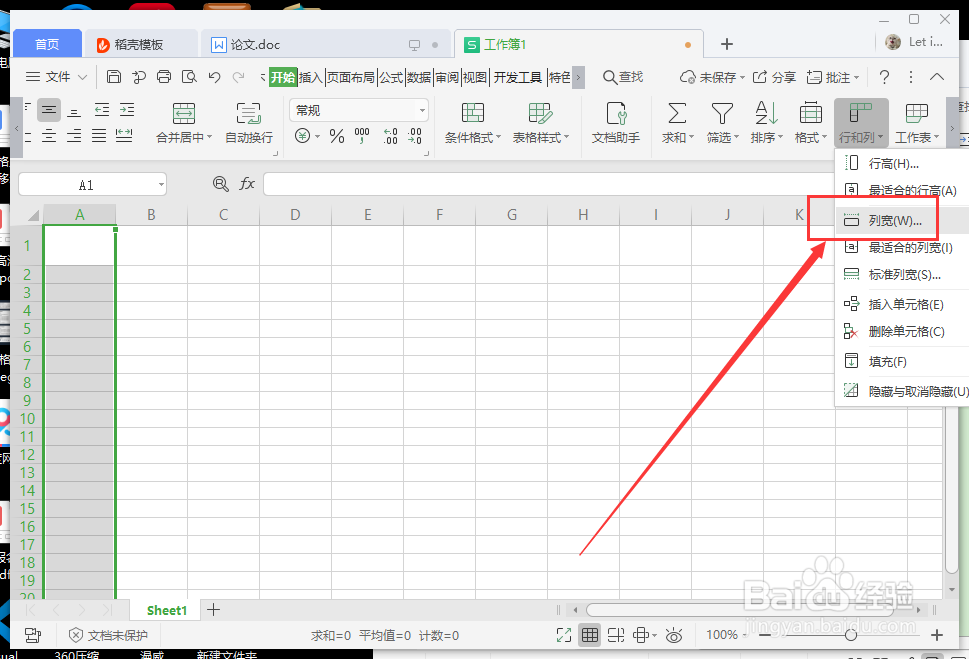
Task: Redo the last action
Action: [239, 77]
